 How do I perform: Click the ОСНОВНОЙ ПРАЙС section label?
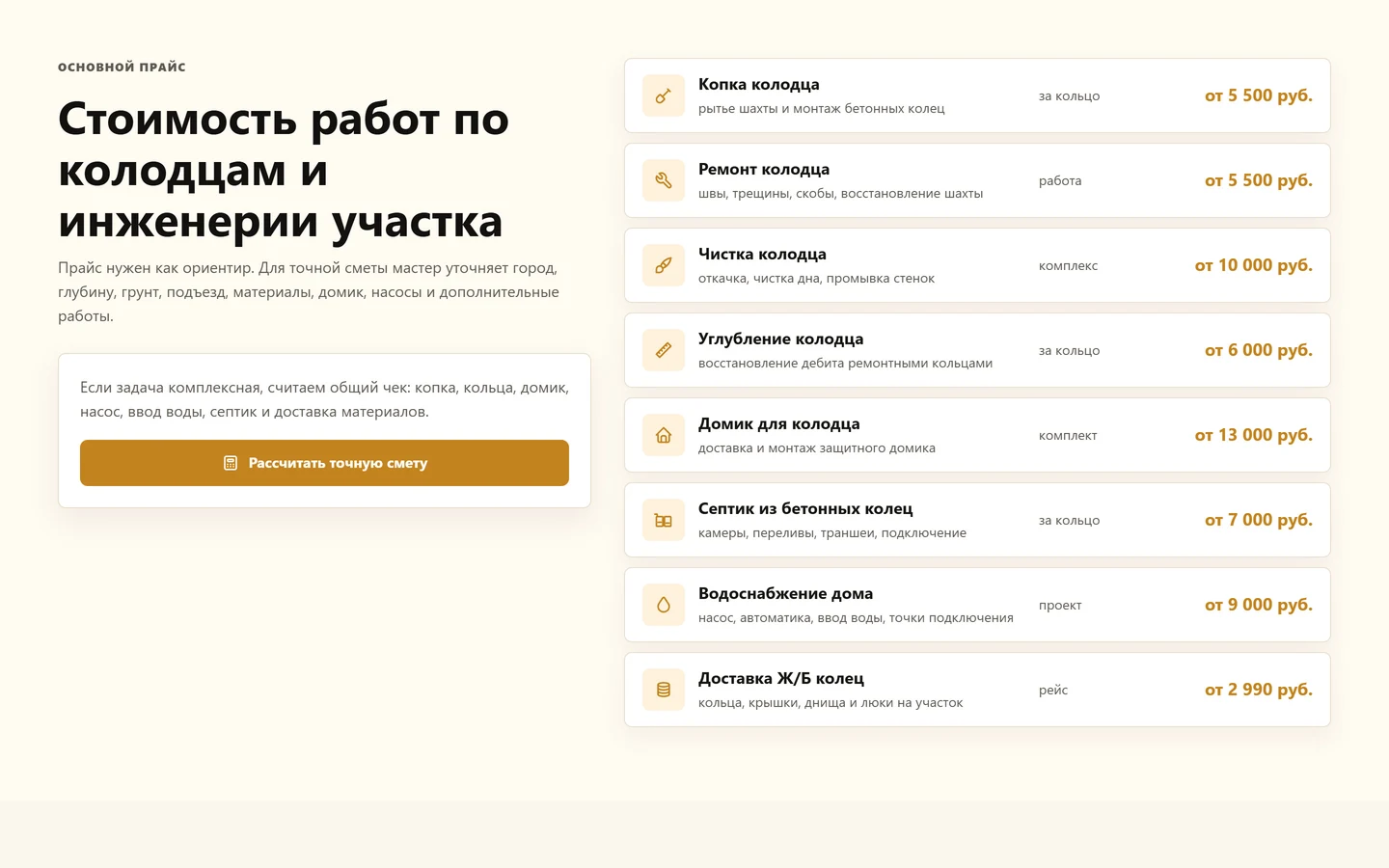122,67
